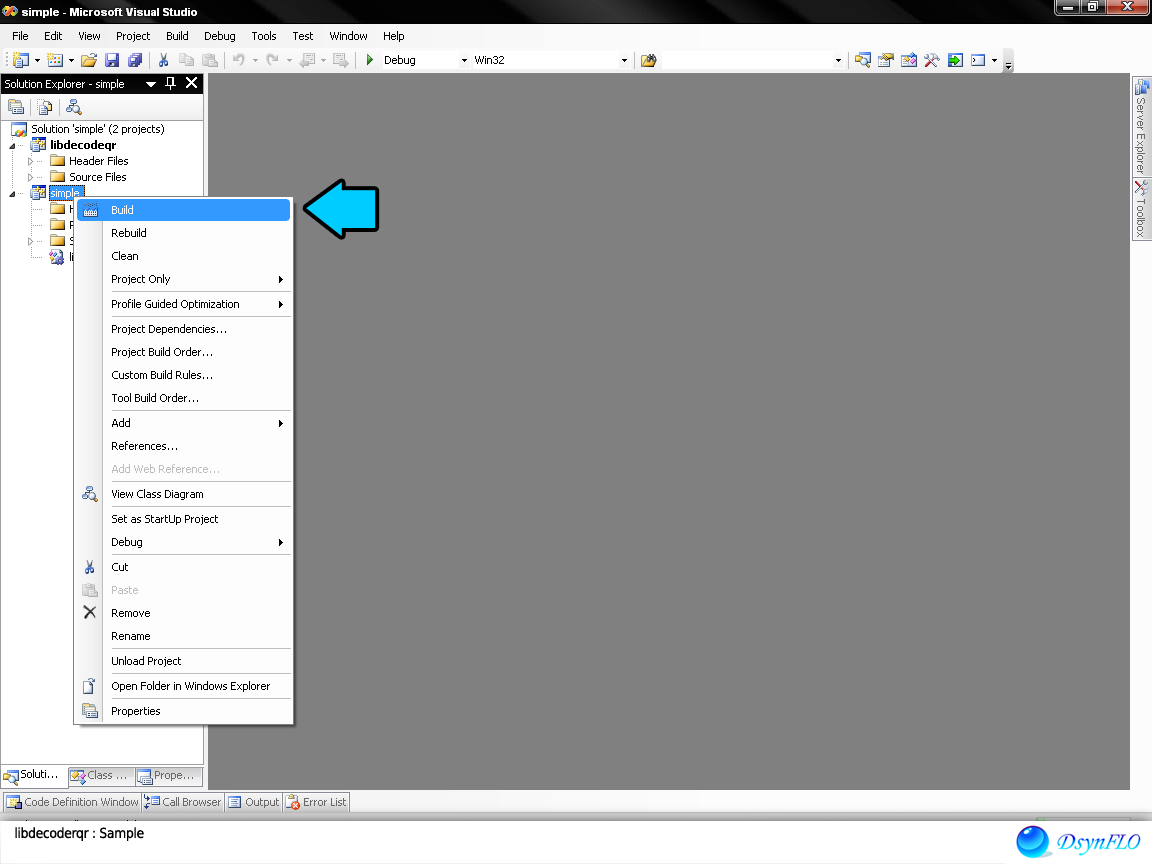Select Custom Build Rules... menu entry
Screen dimensions: 1152x864
click(184, 375)
